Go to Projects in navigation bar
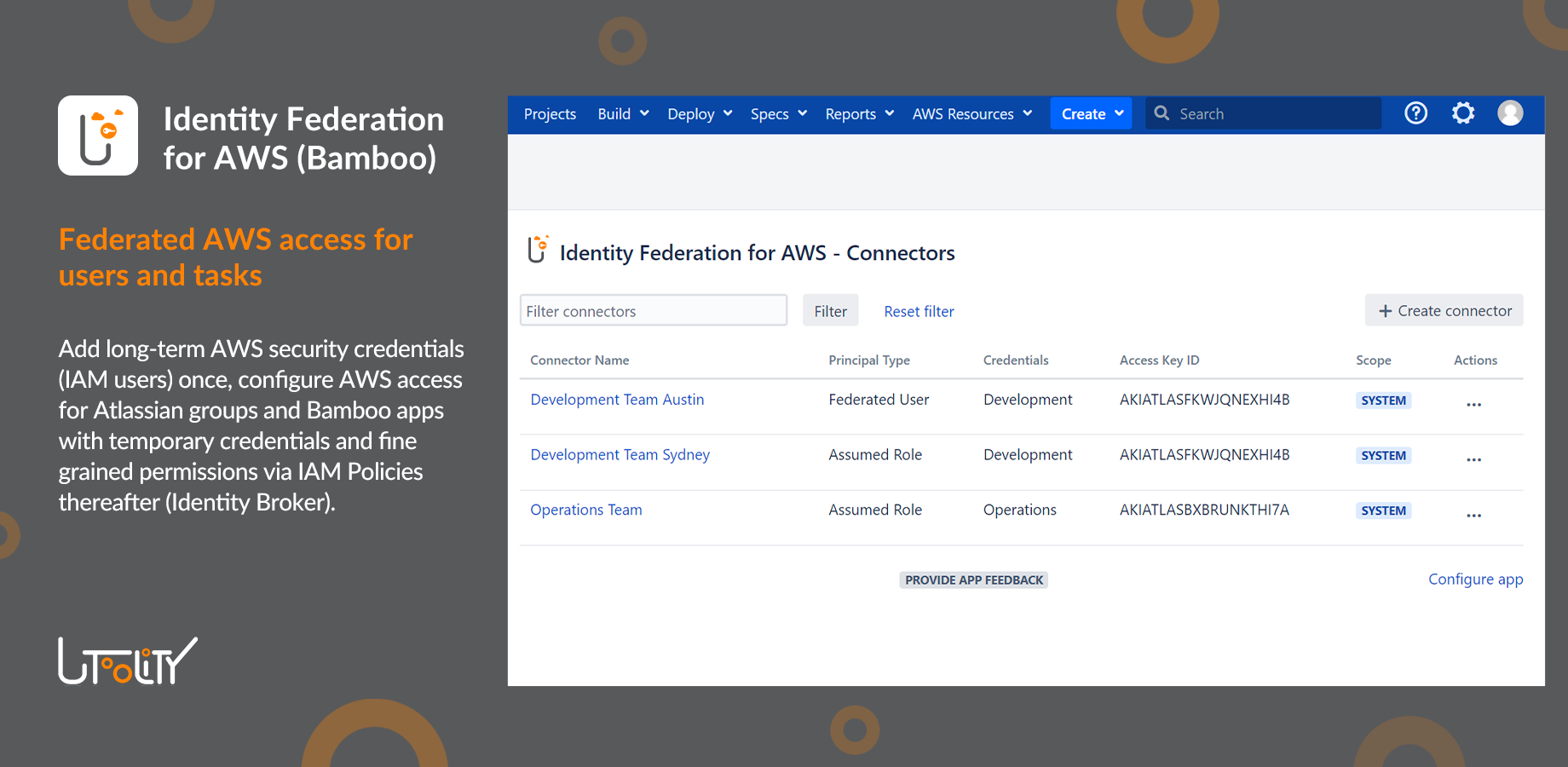This screenshot has height=767, width=1568. (550, 113)
